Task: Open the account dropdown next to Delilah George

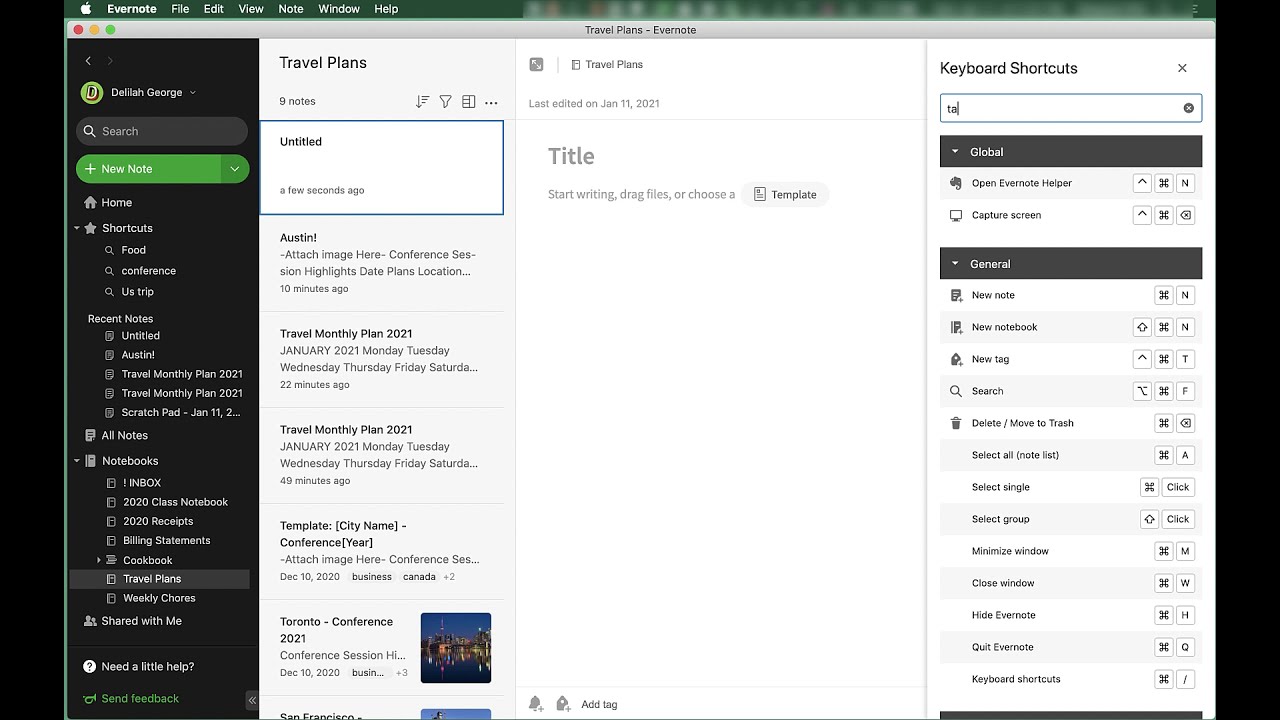Action: point(193,93)
